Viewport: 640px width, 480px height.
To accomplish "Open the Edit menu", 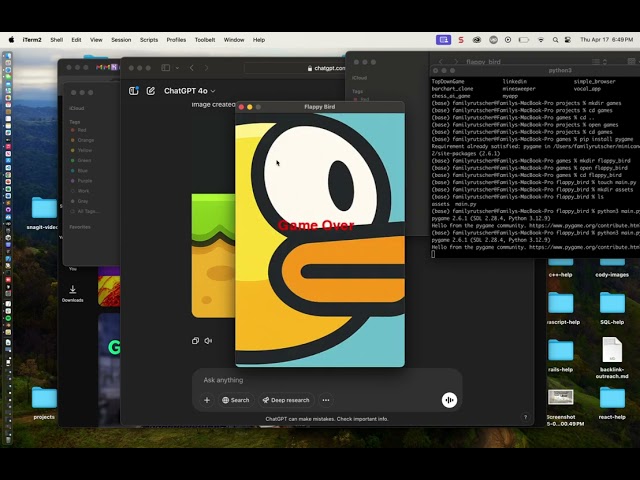I will point(76,40).
